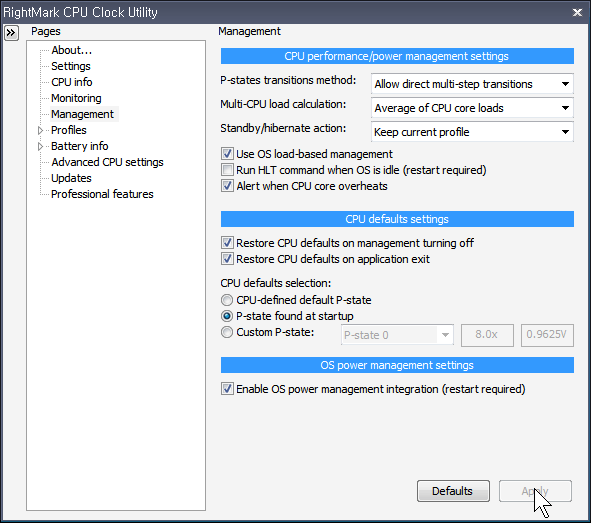The width and height of the screenshot is (591, 523).
Task: Open Multi-CPU load calculation dropdown
Action: coord(472,108)
